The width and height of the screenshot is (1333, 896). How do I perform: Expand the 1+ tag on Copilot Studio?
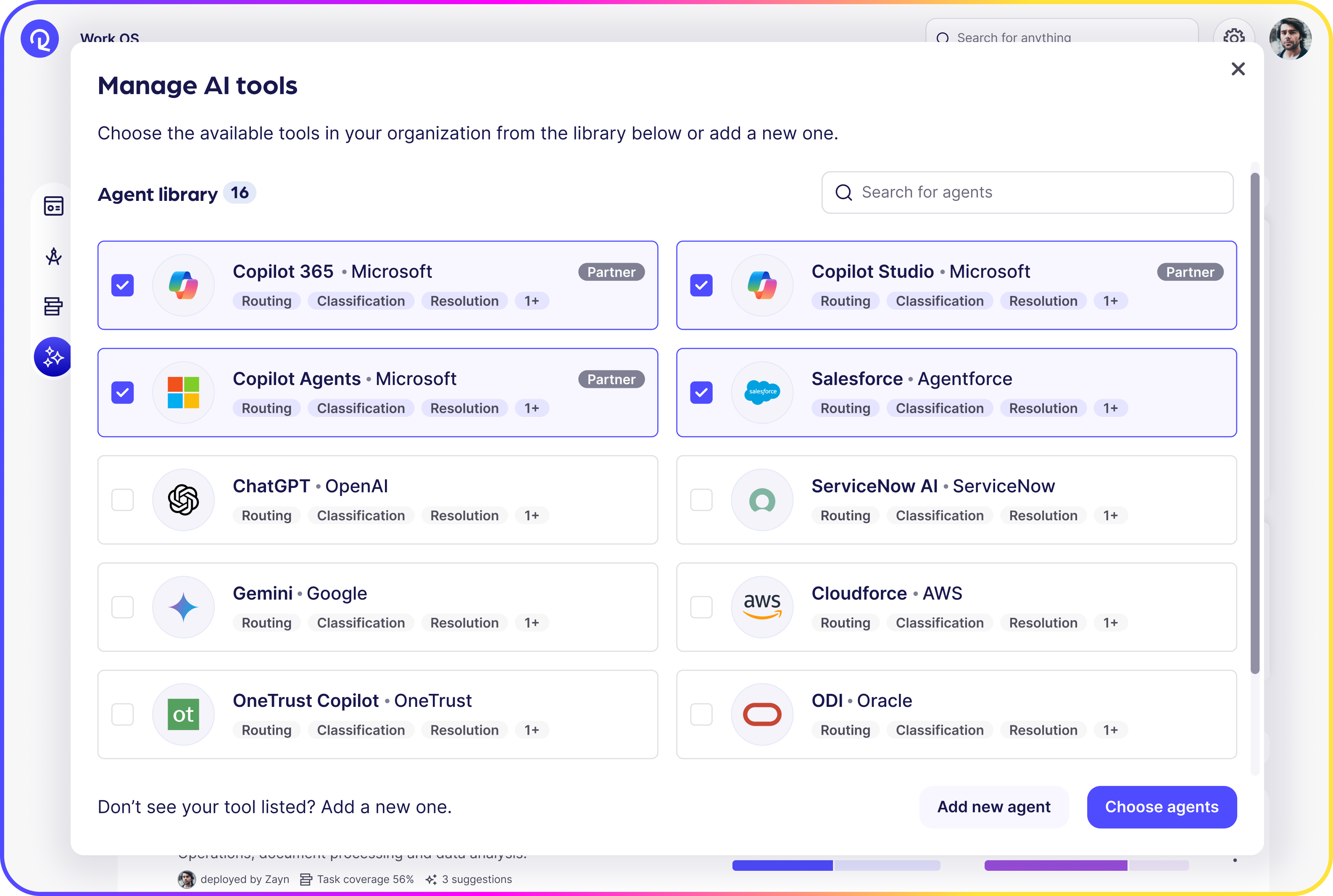1111,301
